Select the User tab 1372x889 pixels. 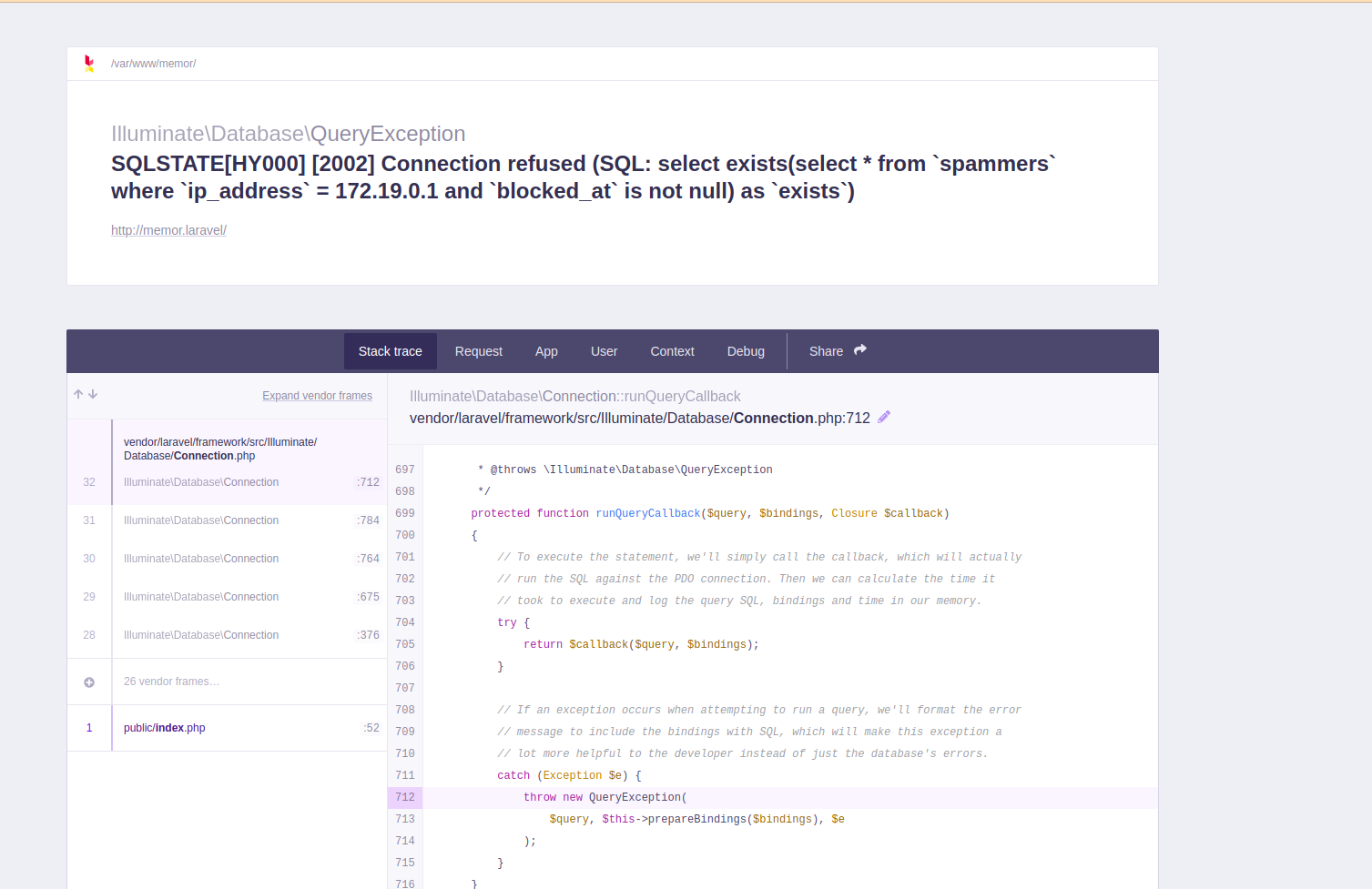tap(604, 351)
